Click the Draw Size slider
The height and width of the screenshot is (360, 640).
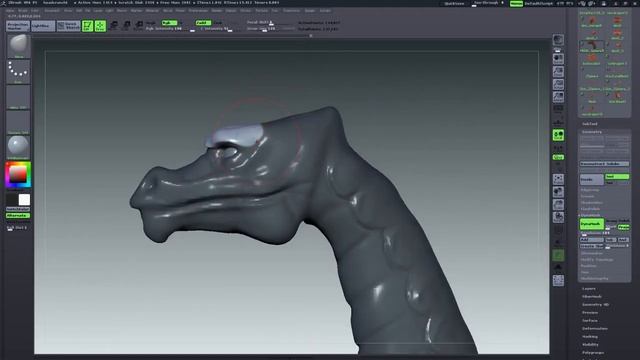pyautogui.click(x=271, y=29)
